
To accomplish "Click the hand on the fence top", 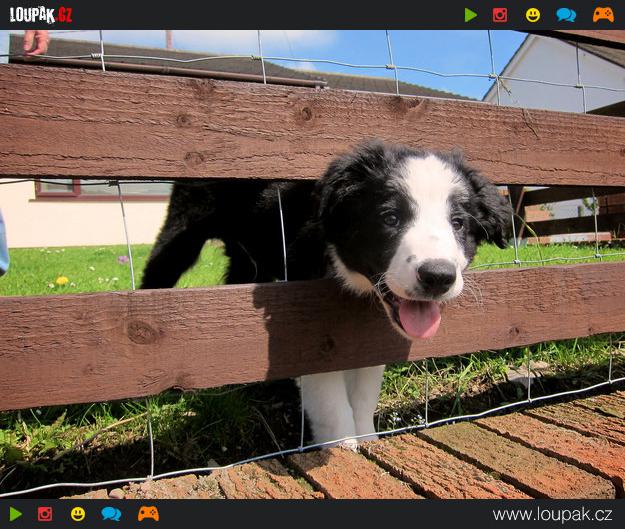I will coord(36,41).
